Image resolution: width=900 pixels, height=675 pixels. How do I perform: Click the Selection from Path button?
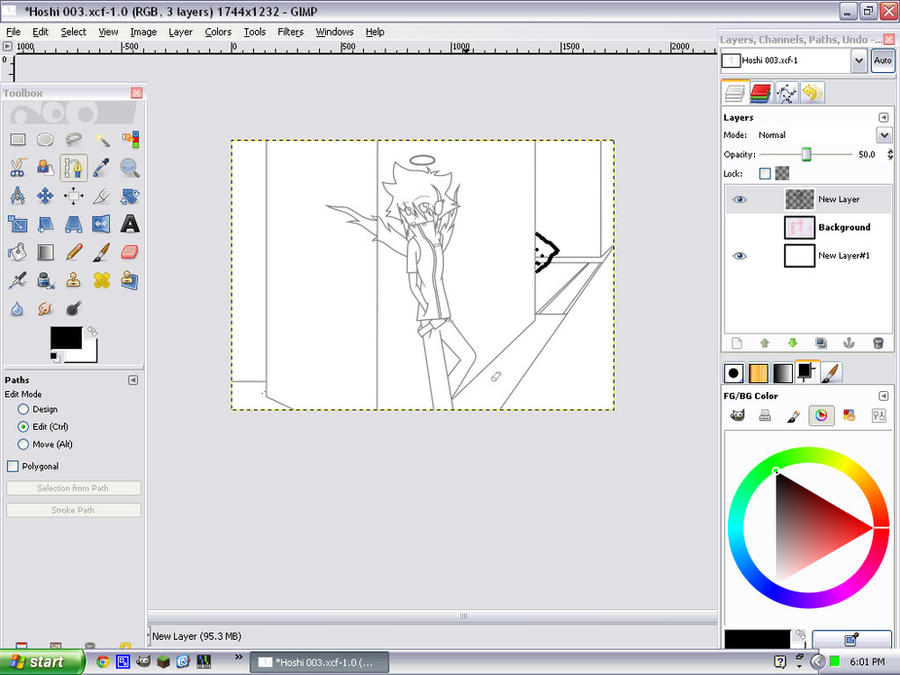tap(73, 488)
